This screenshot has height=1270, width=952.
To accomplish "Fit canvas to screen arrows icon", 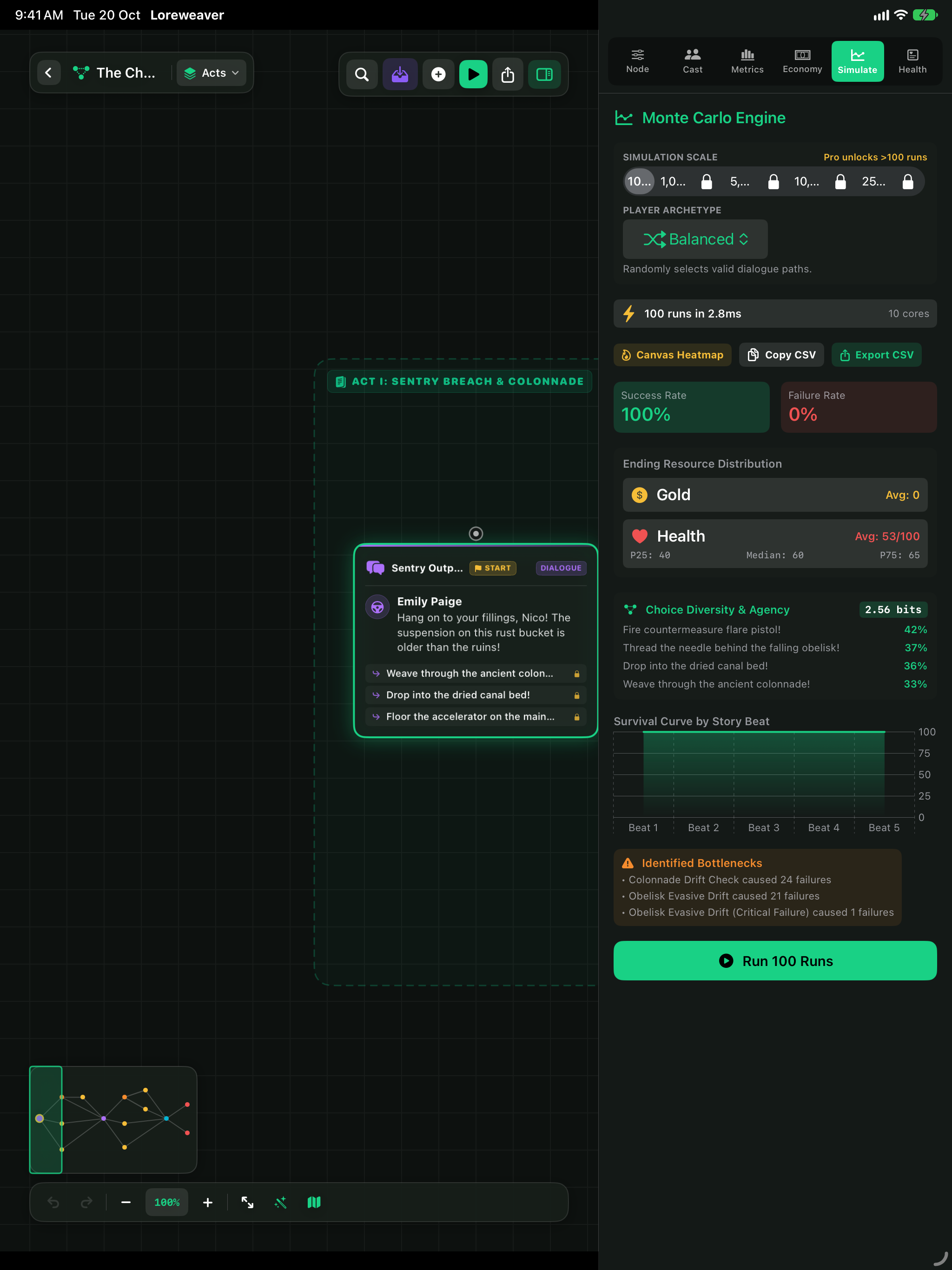I will 247,1202.
